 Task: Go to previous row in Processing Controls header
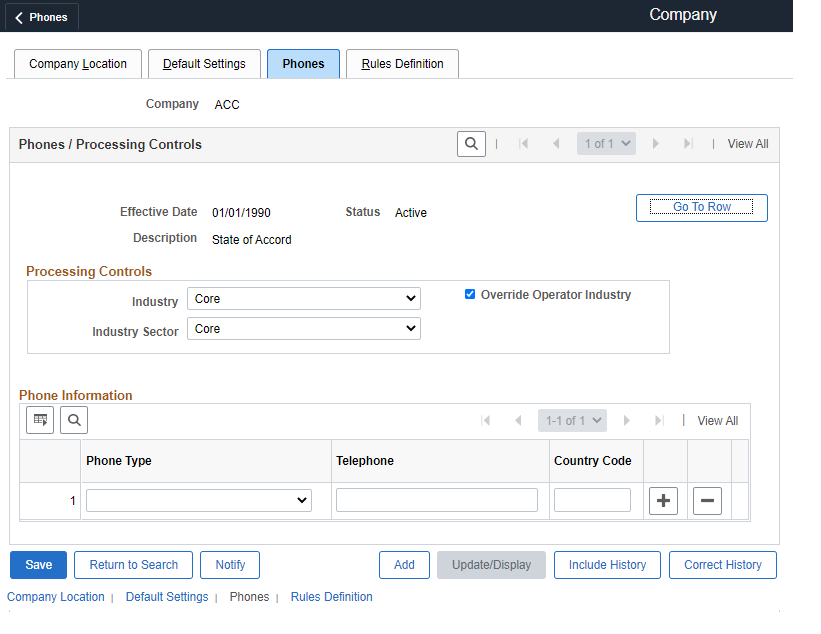pos(556,143)
